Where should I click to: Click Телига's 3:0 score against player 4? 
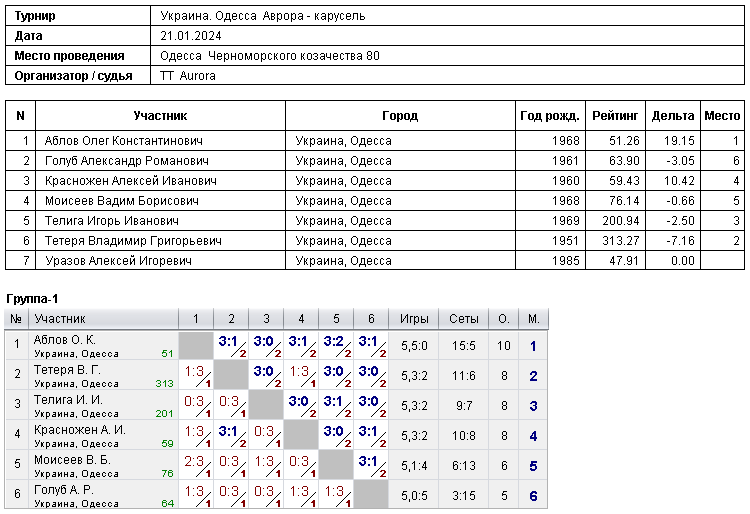pyautogui.click(x=298, y=402)
